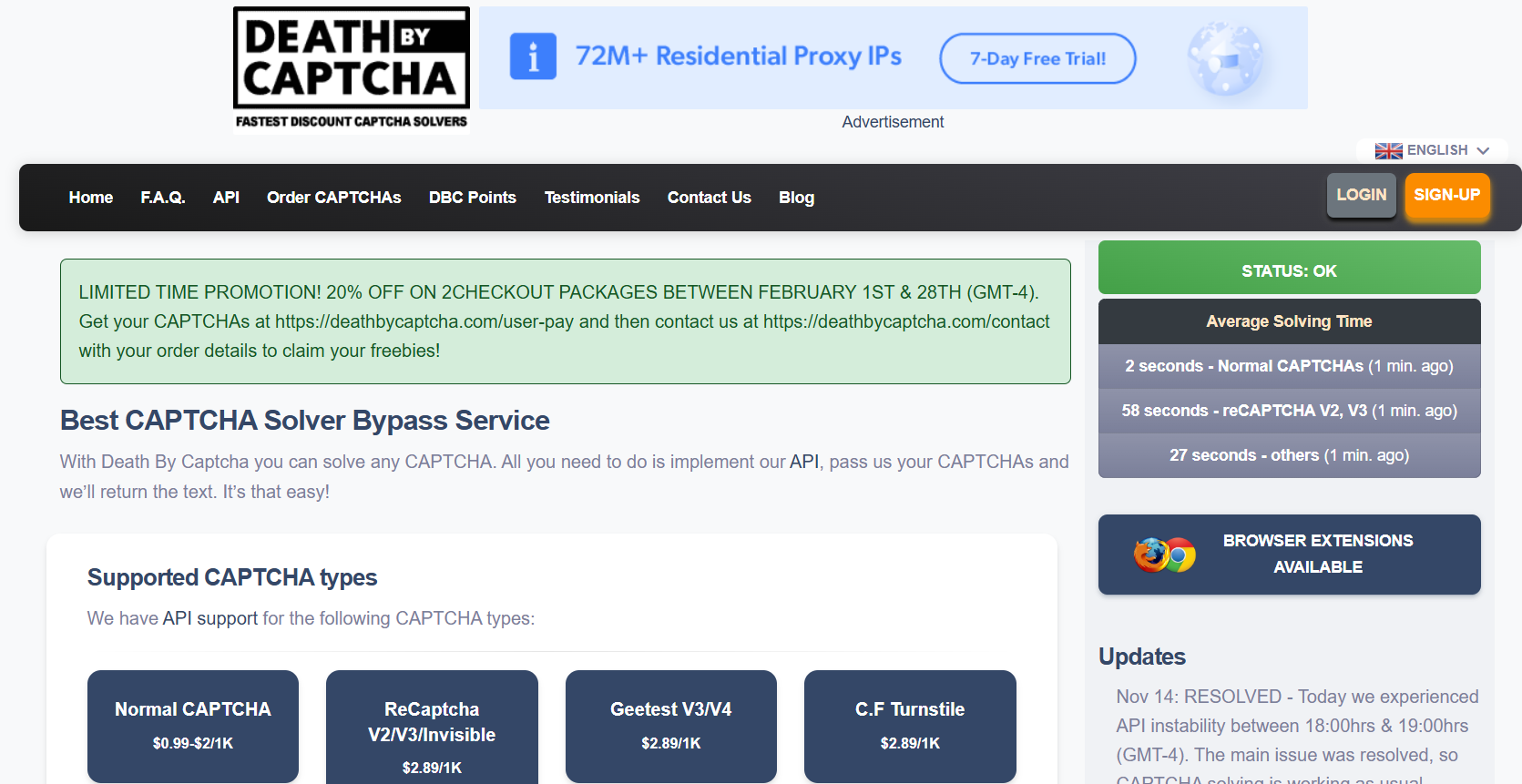The width and height of the screenshot is (1522, 784).
Task: Select Order CAPTCHAs in the navbar
Action: click(x=334, y=198)
